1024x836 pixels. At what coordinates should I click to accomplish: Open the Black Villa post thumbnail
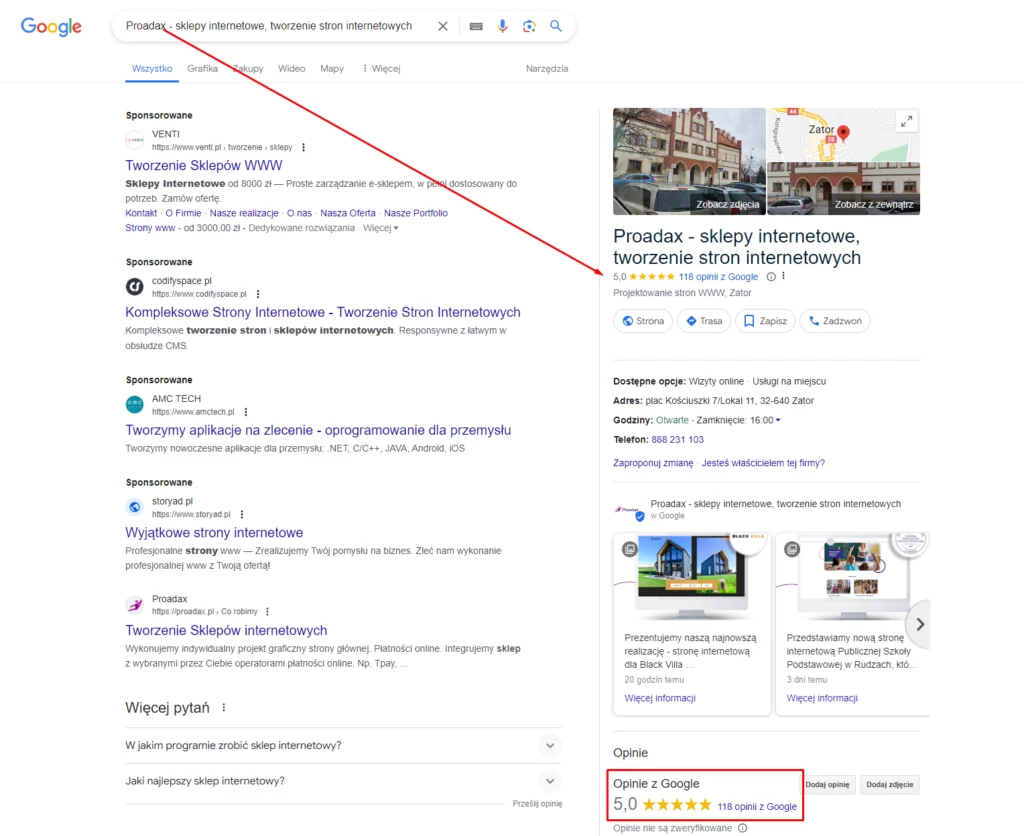click(692, 576)
